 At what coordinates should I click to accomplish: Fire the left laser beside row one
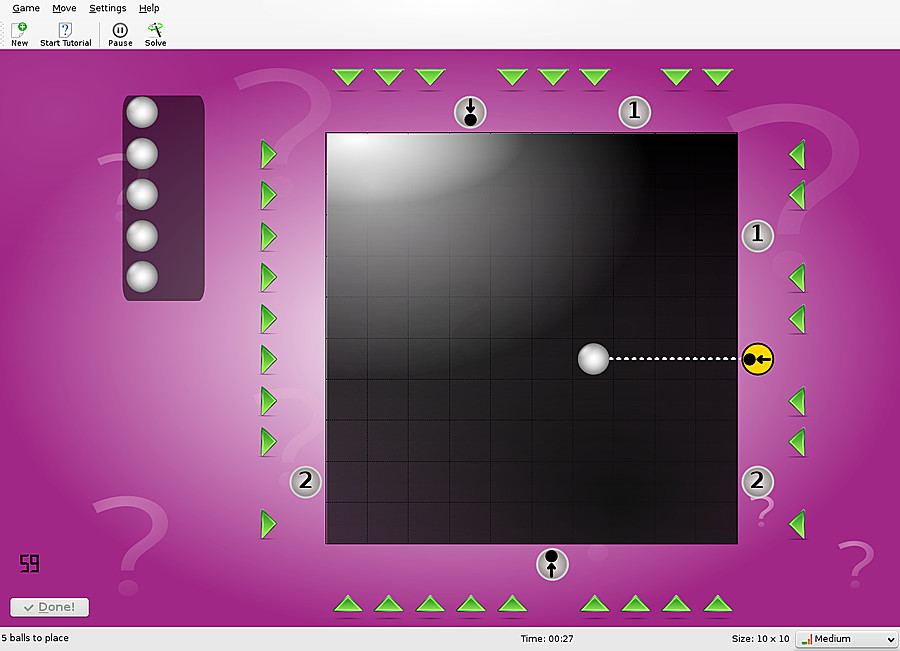[x=269, y=154]
